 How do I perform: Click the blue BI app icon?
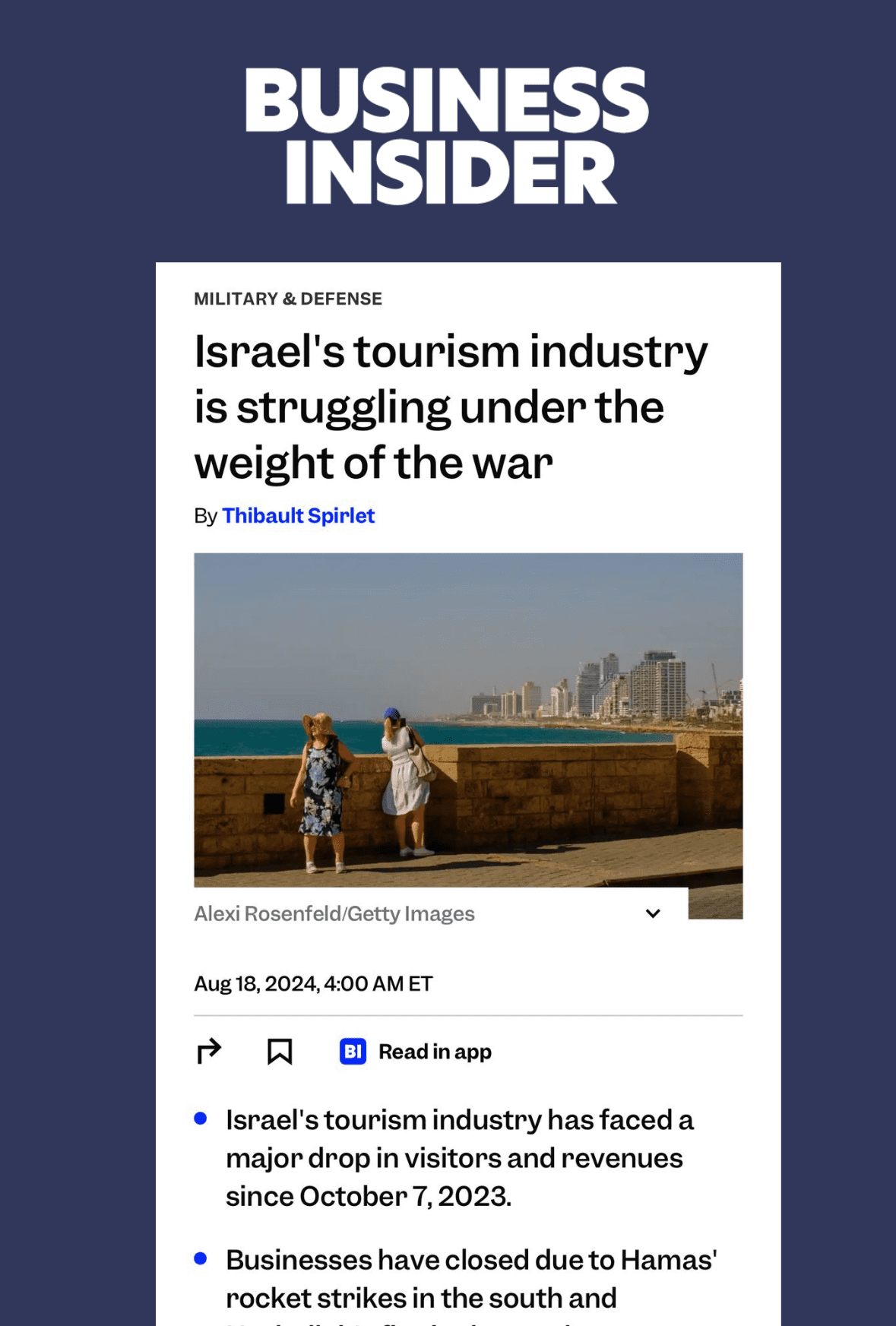(x=353, y=1052)
